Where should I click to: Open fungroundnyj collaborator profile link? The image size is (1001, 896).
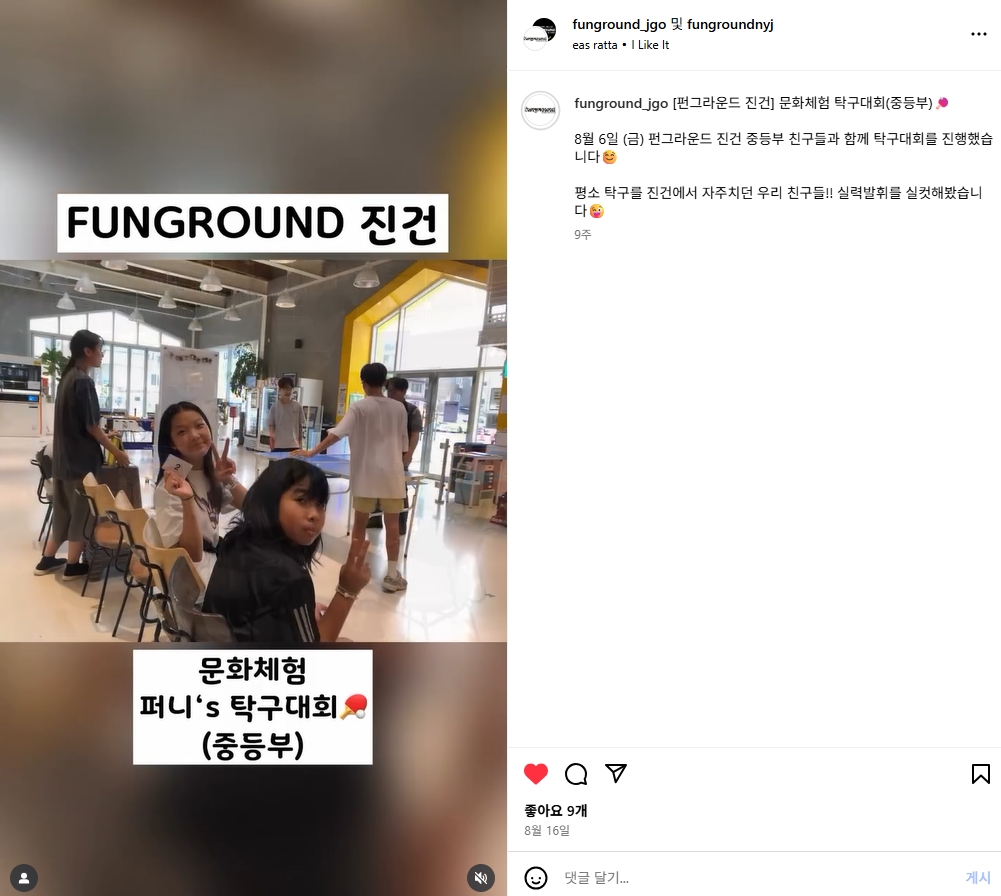tap(730, 24)
